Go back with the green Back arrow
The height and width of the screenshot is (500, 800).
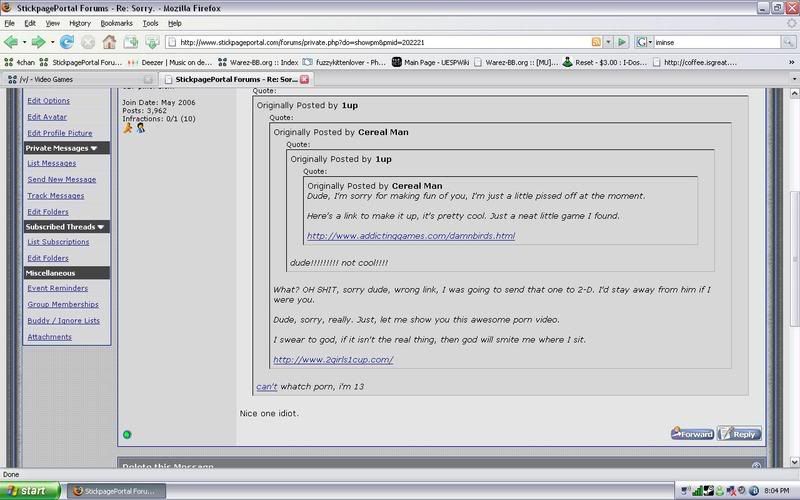10,42
